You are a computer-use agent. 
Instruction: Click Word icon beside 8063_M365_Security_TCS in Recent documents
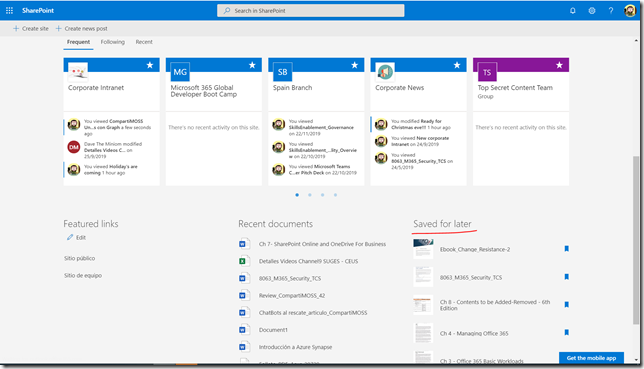coord(244,278)
